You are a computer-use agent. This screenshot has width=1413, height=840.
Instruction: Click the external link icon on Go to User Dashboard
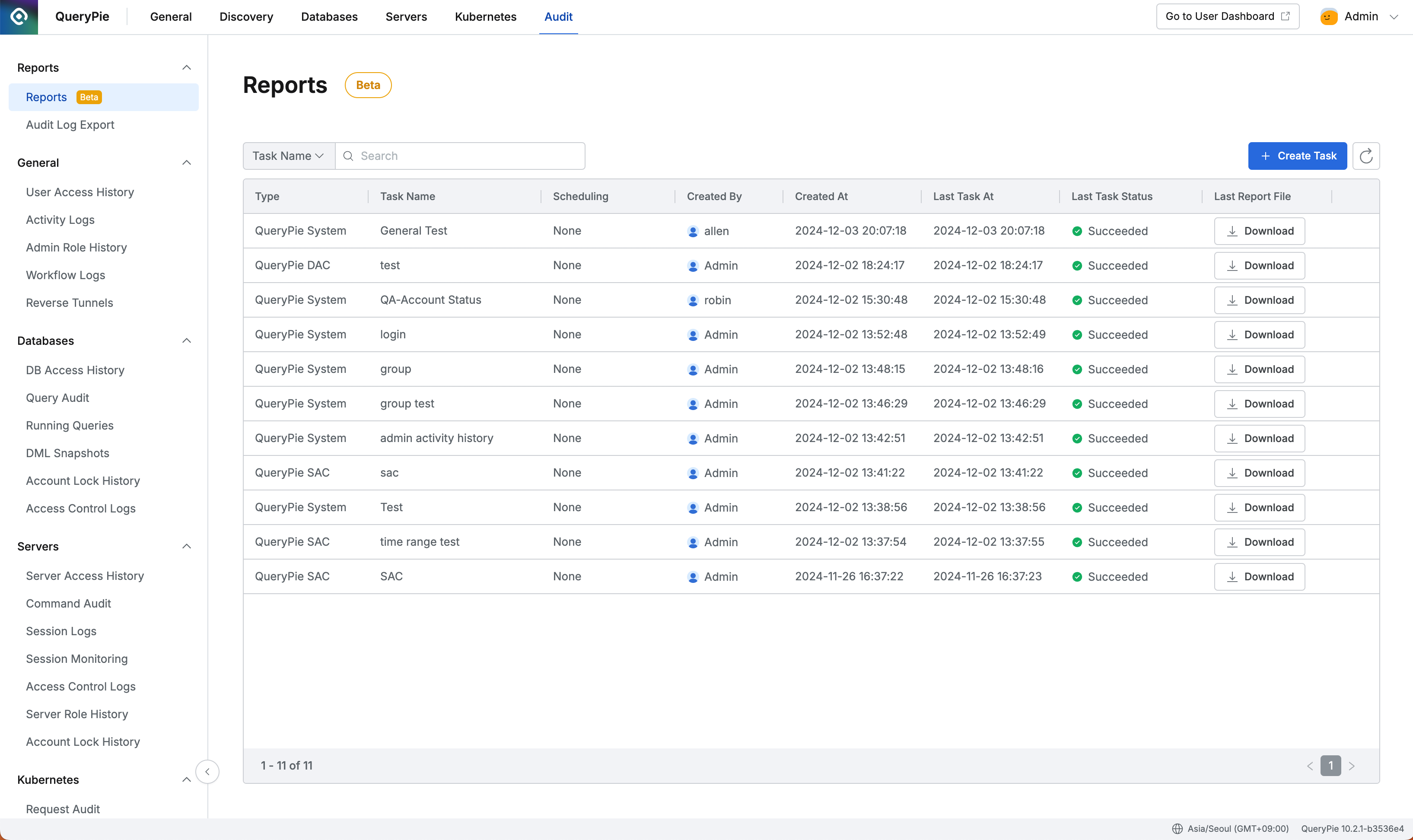tap(1285, 16)
